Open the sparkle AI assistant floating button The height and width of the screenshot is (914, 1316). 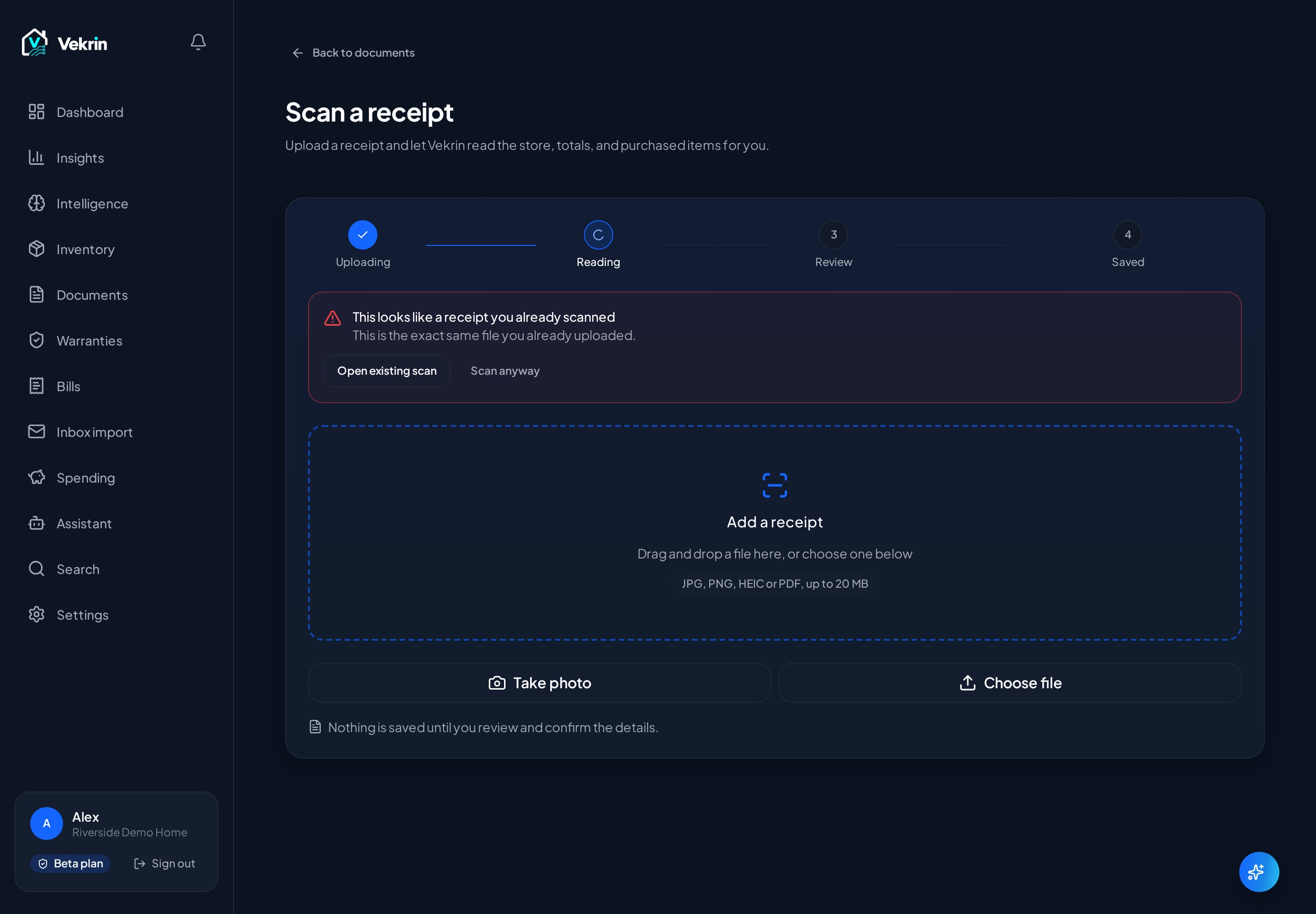(x=1259, y=871)
